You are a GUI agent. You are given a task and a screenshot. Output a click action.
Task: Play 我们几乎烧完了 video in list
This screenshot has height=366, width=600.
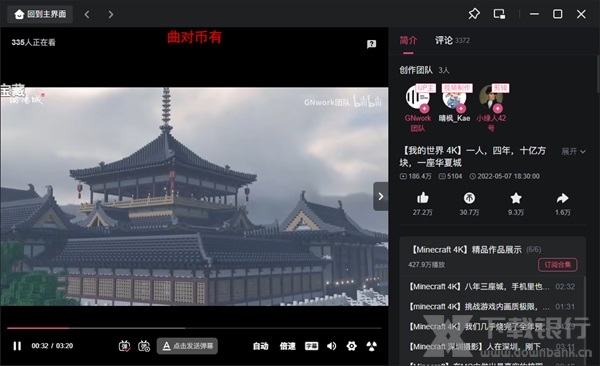click(492, 327)
